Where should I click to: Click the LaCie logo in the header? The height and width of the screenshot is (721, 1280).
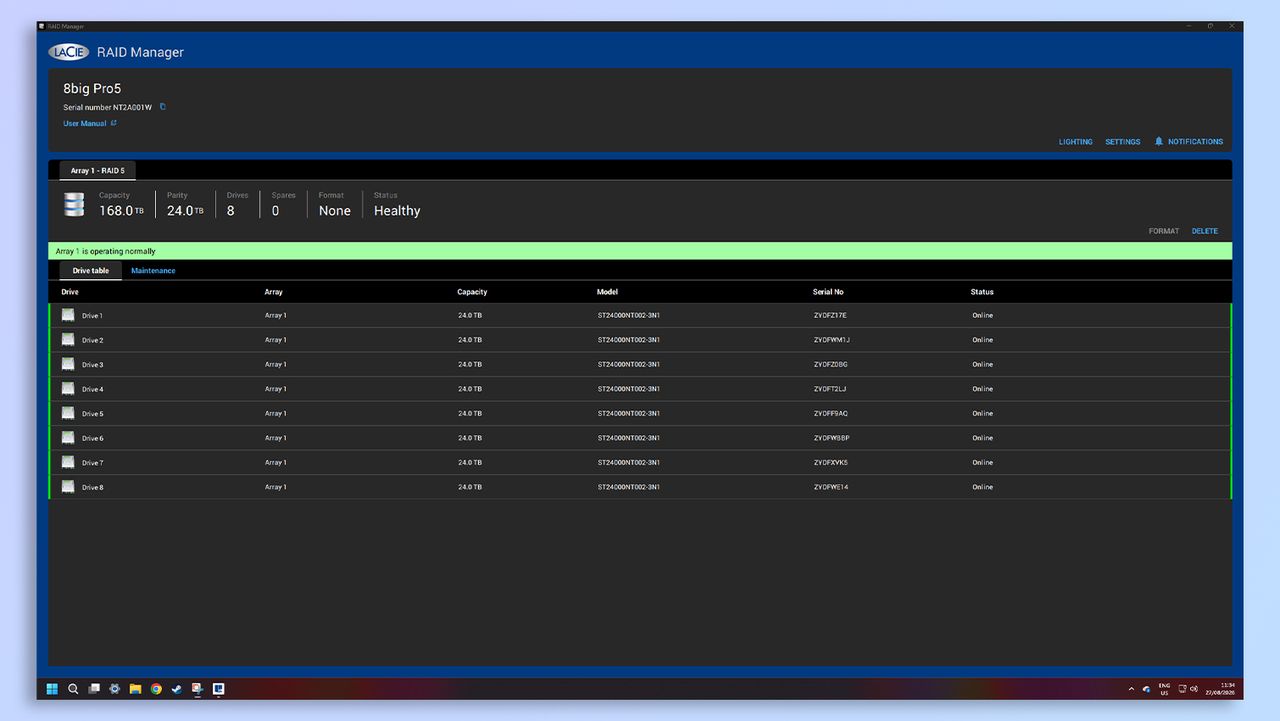click(69, 52)
